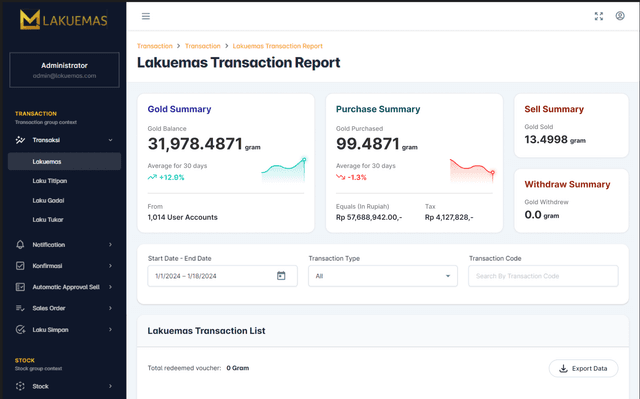
Task: Click the Transaction Code search field
Action: coord(543,276)
